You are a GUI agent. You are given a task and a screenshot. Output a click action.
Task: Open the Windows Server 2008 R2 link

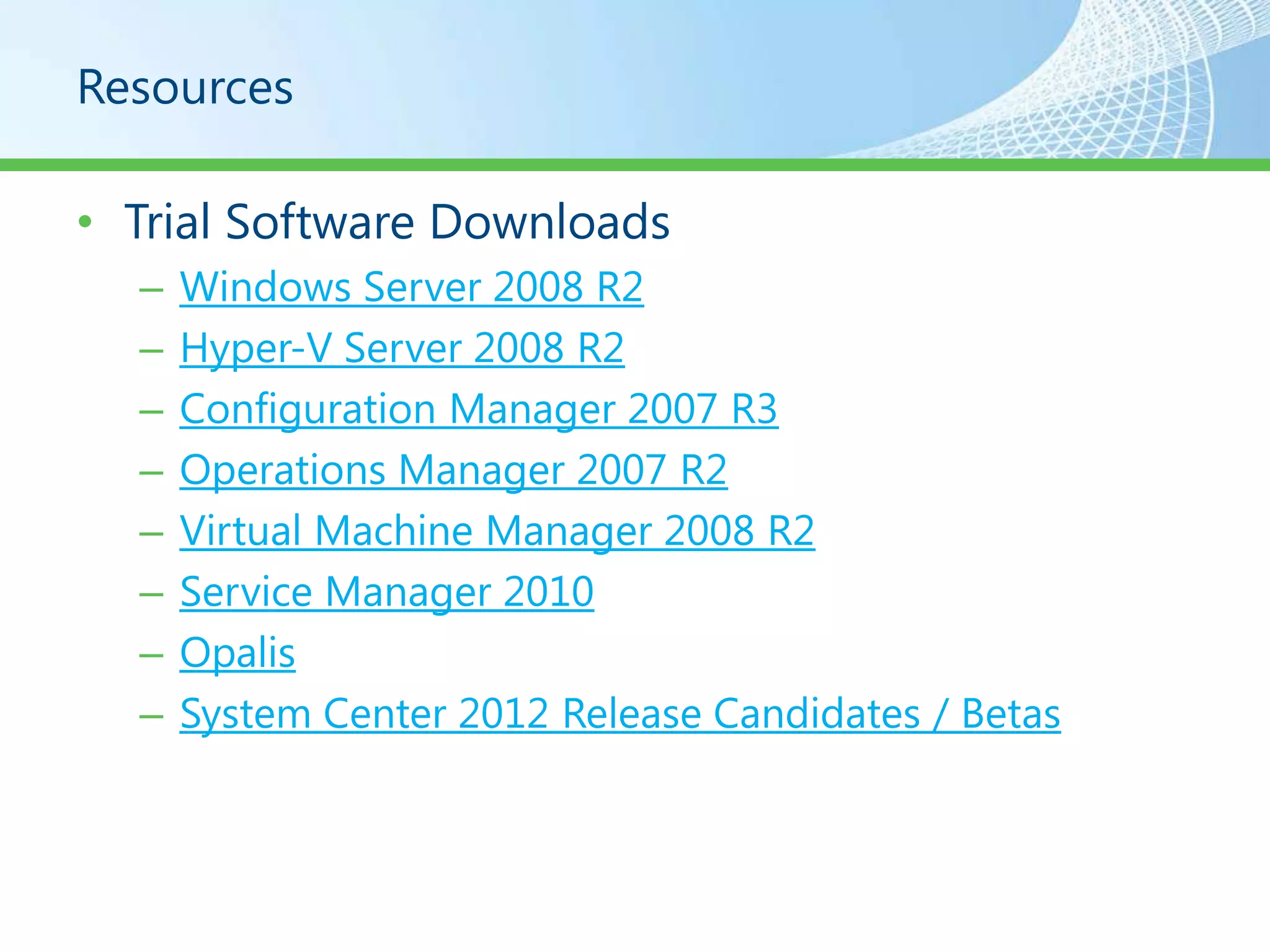pos(412,287)
